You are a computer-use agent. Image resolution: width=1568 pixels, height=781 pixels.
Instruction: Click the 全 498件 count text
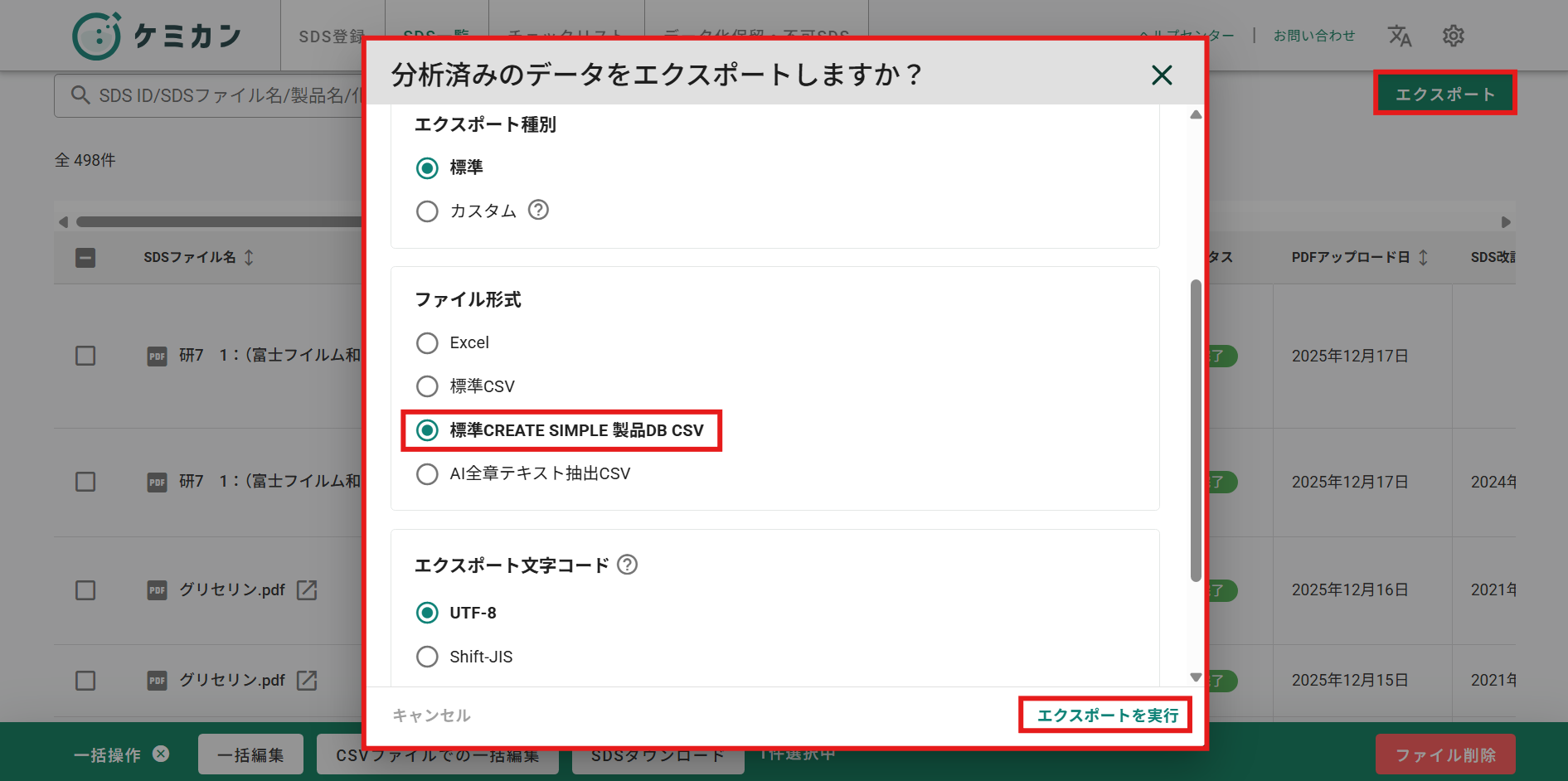pos(85,160)
